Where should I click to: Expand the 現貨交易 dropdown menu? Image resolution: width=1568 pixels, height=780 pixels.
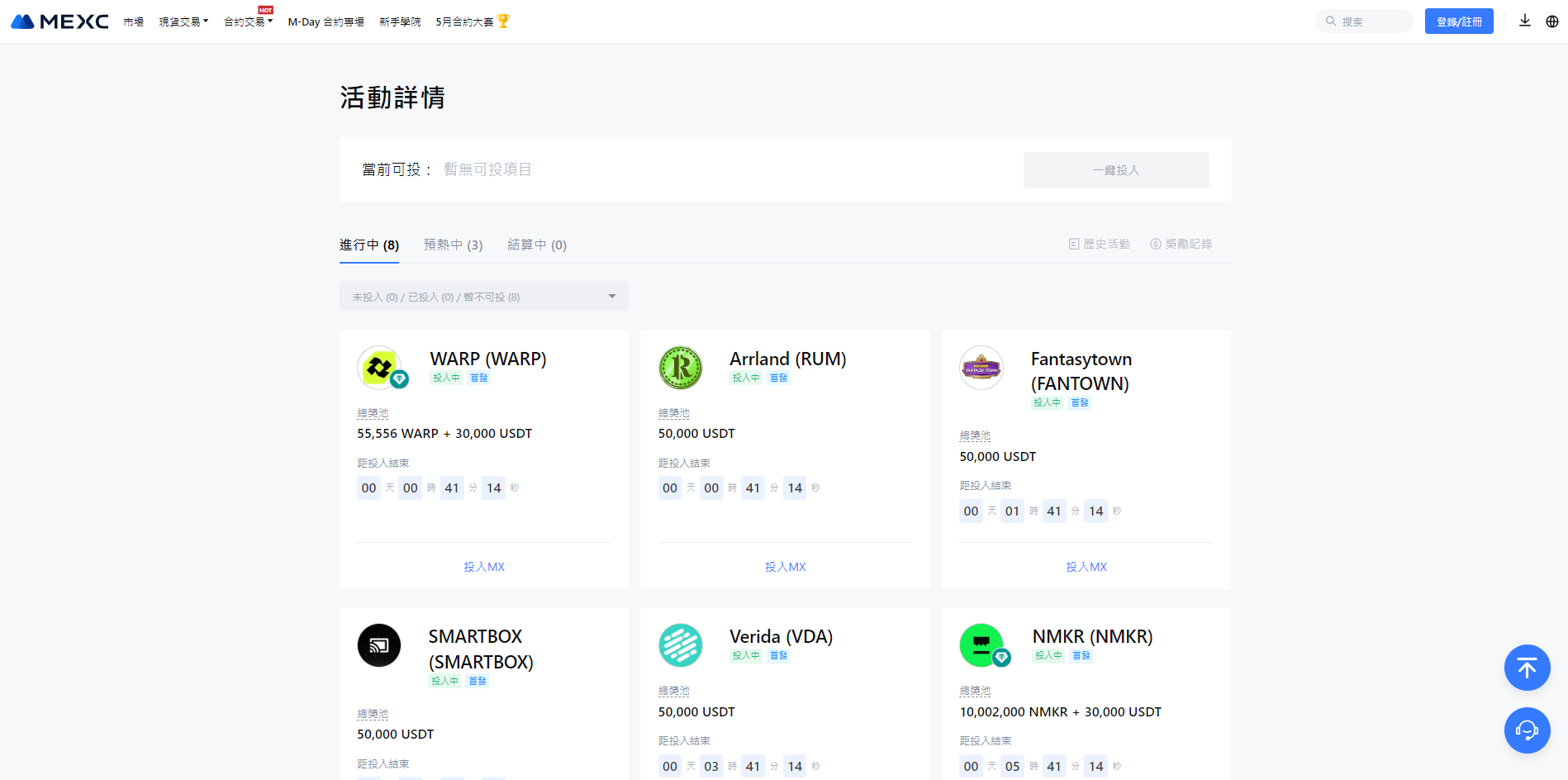[x=183, y=21]
